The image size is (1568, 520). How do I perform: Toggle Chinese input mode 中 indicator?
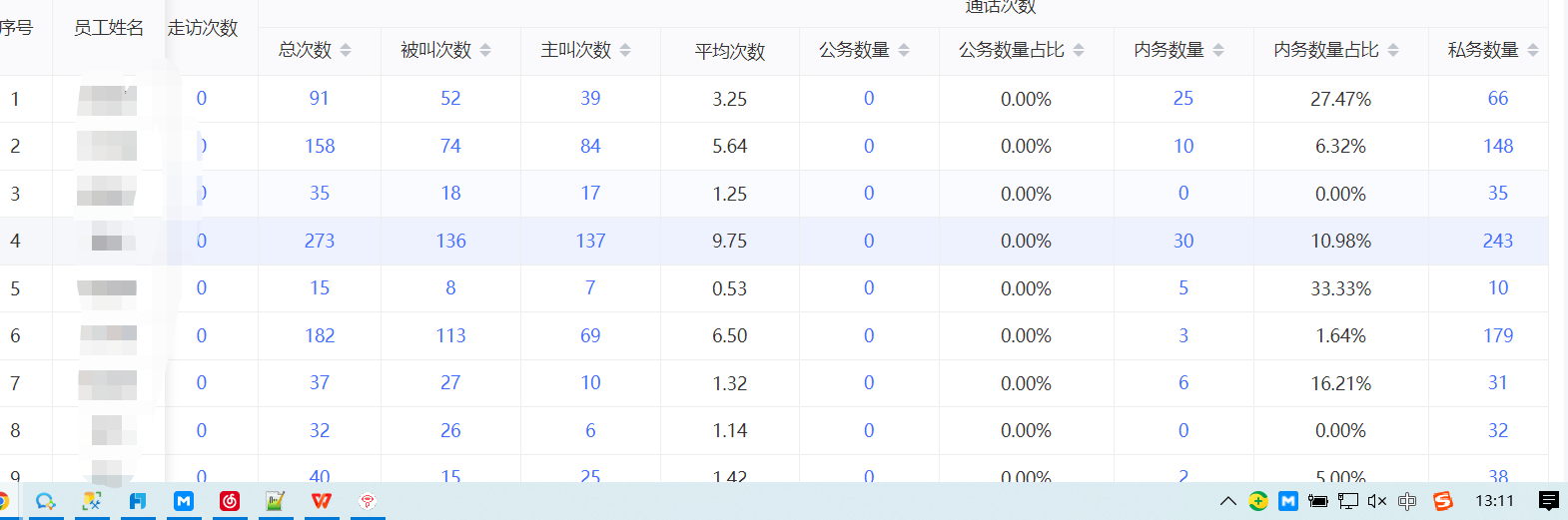point(1407,501)
